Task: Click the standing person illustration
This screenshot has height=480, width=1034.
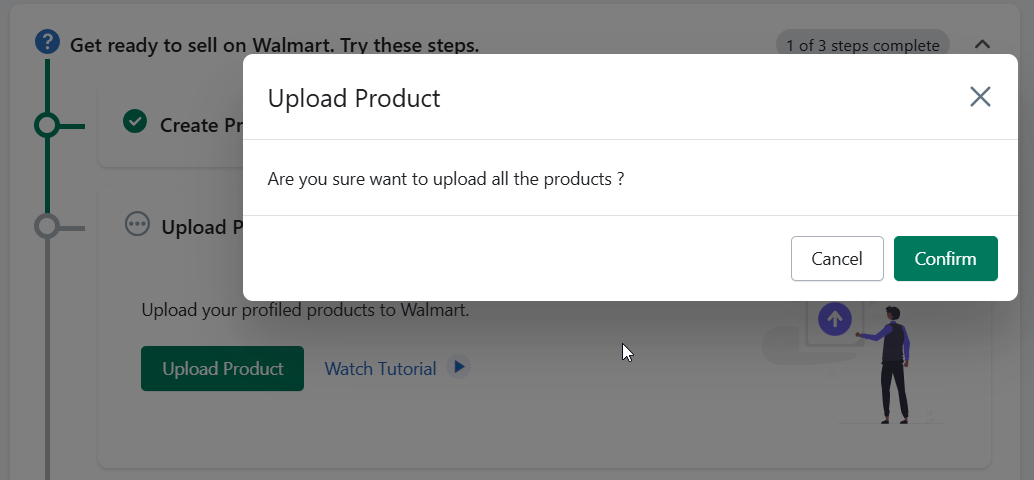Action: tap(893, 365)
